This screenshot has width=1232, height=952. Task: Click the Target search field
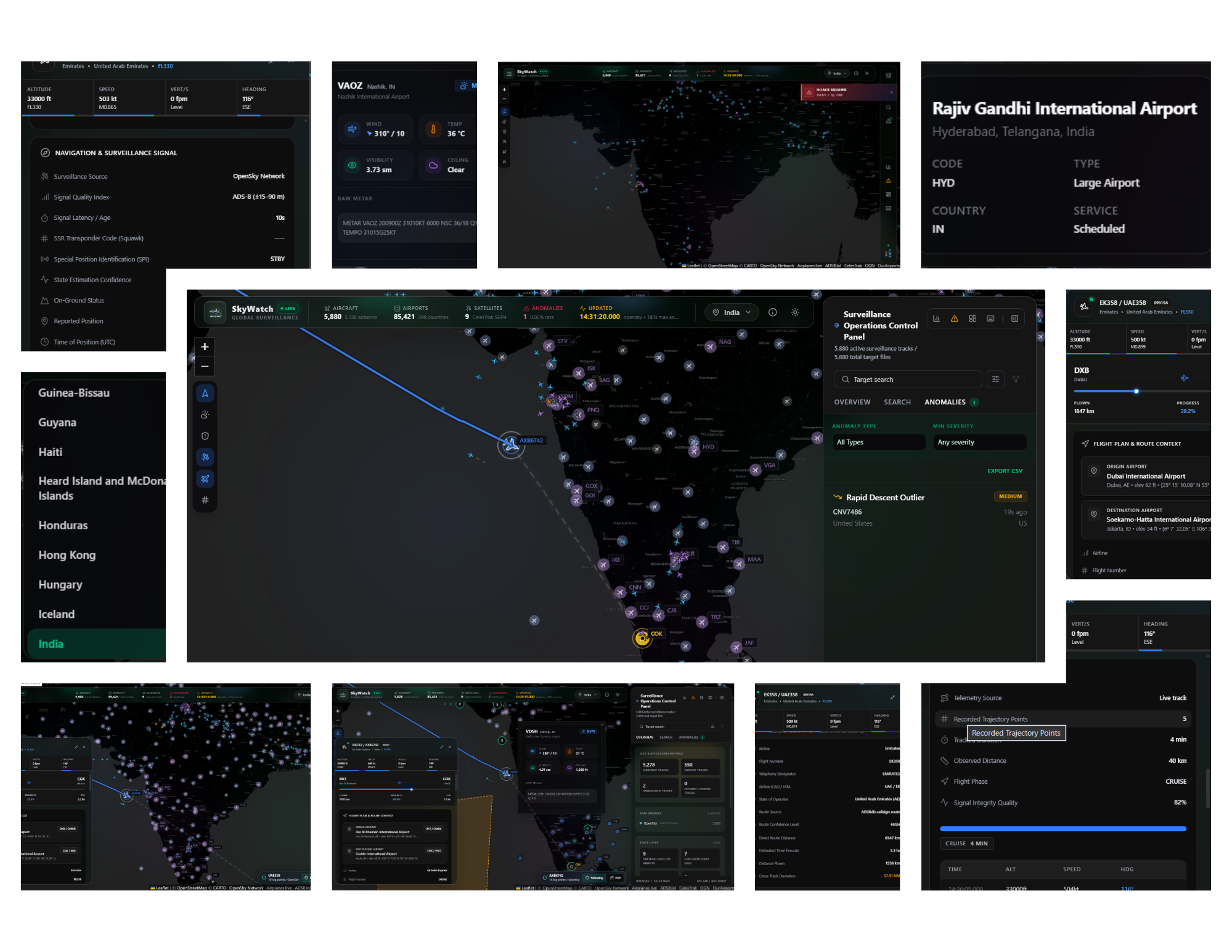[908, 380]
